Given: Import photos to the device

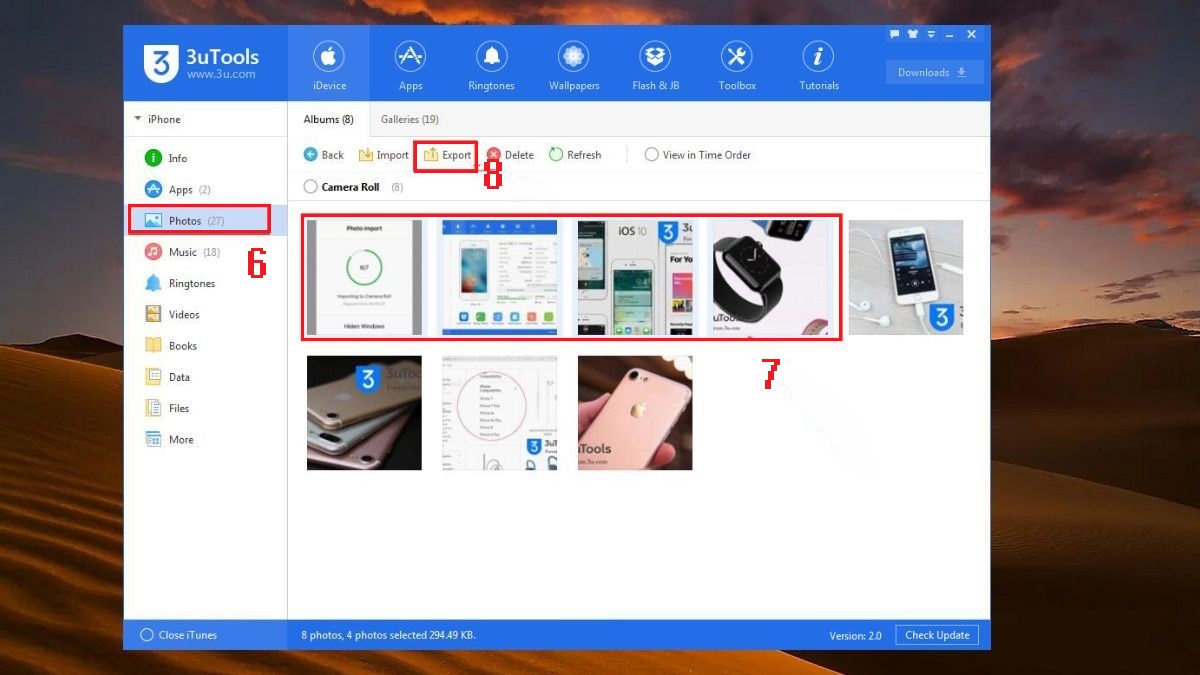Looking at the screenshot, I should click(x=384, y=155).
